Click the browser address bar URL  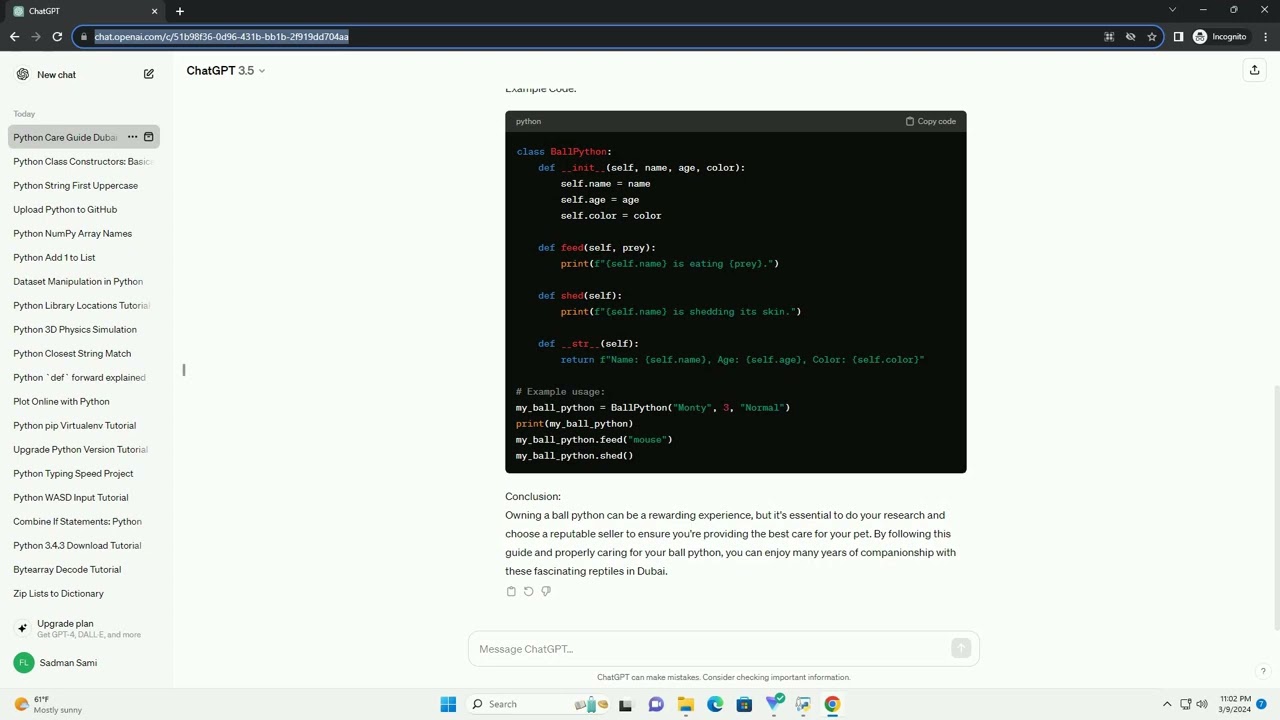point(221,37)
